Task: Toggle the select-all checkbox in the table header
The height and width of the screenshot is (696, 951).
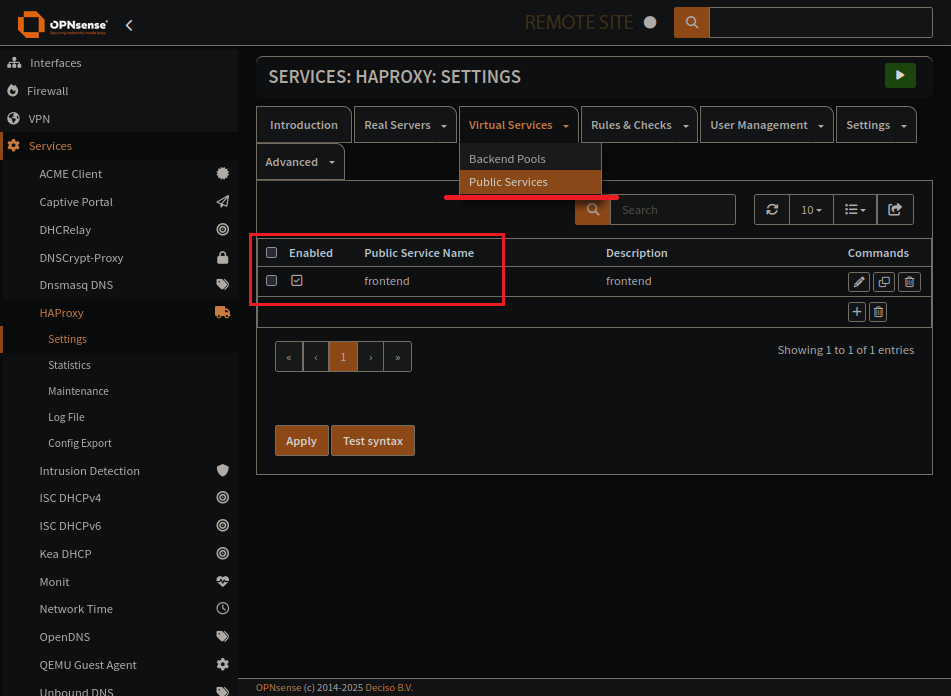Action: [272, 253]
